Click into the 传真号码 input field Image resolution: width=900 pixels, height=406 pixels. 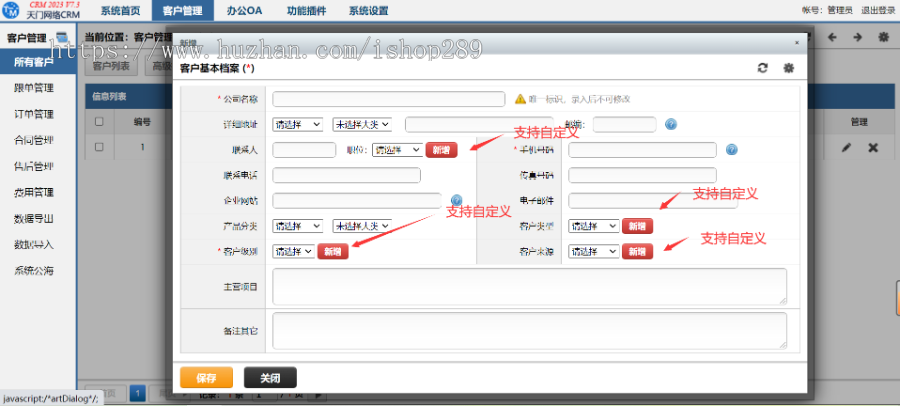point(642,175)
